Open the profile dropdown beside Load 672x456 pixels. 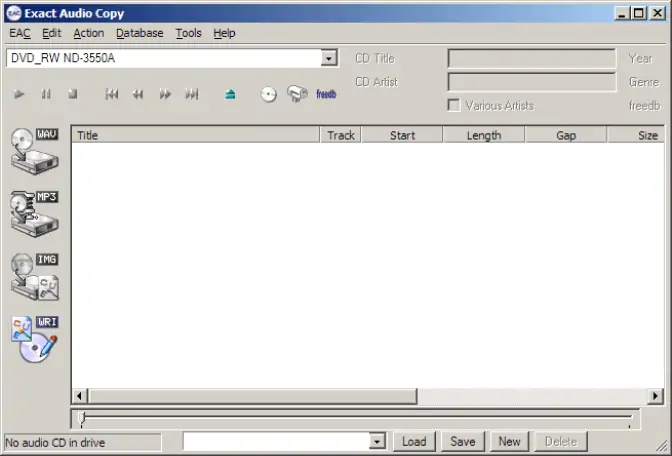coord(377,441)
